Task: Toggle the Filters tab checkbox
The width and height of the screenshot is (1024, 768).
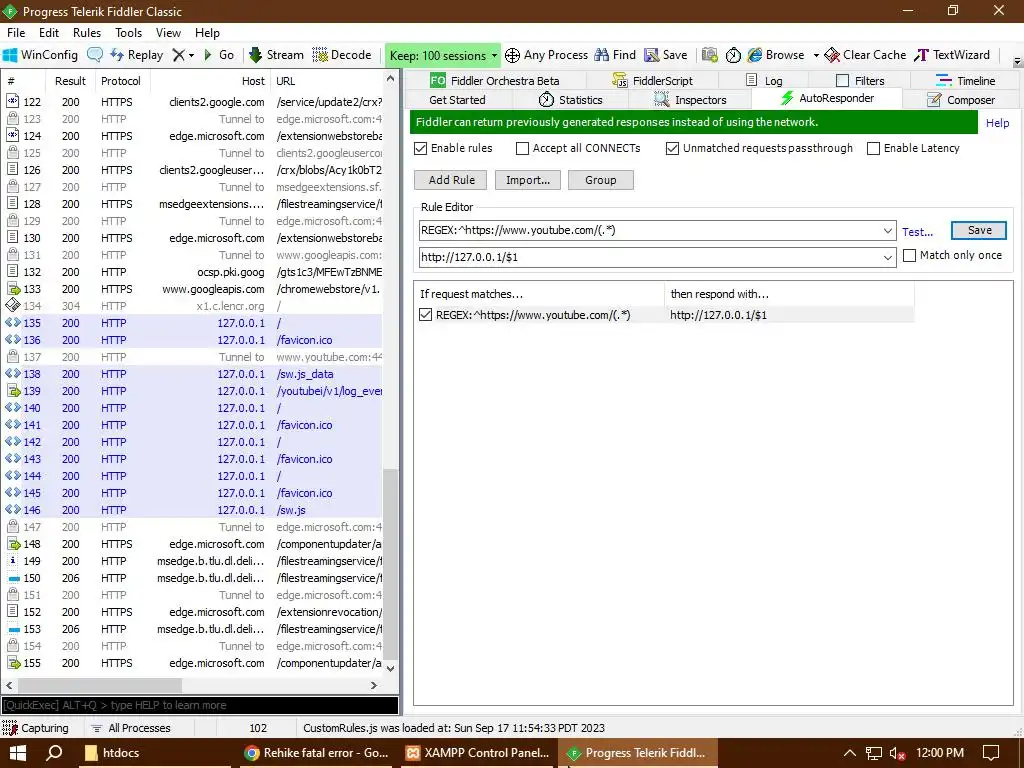Action: click(x=842, y=80)
